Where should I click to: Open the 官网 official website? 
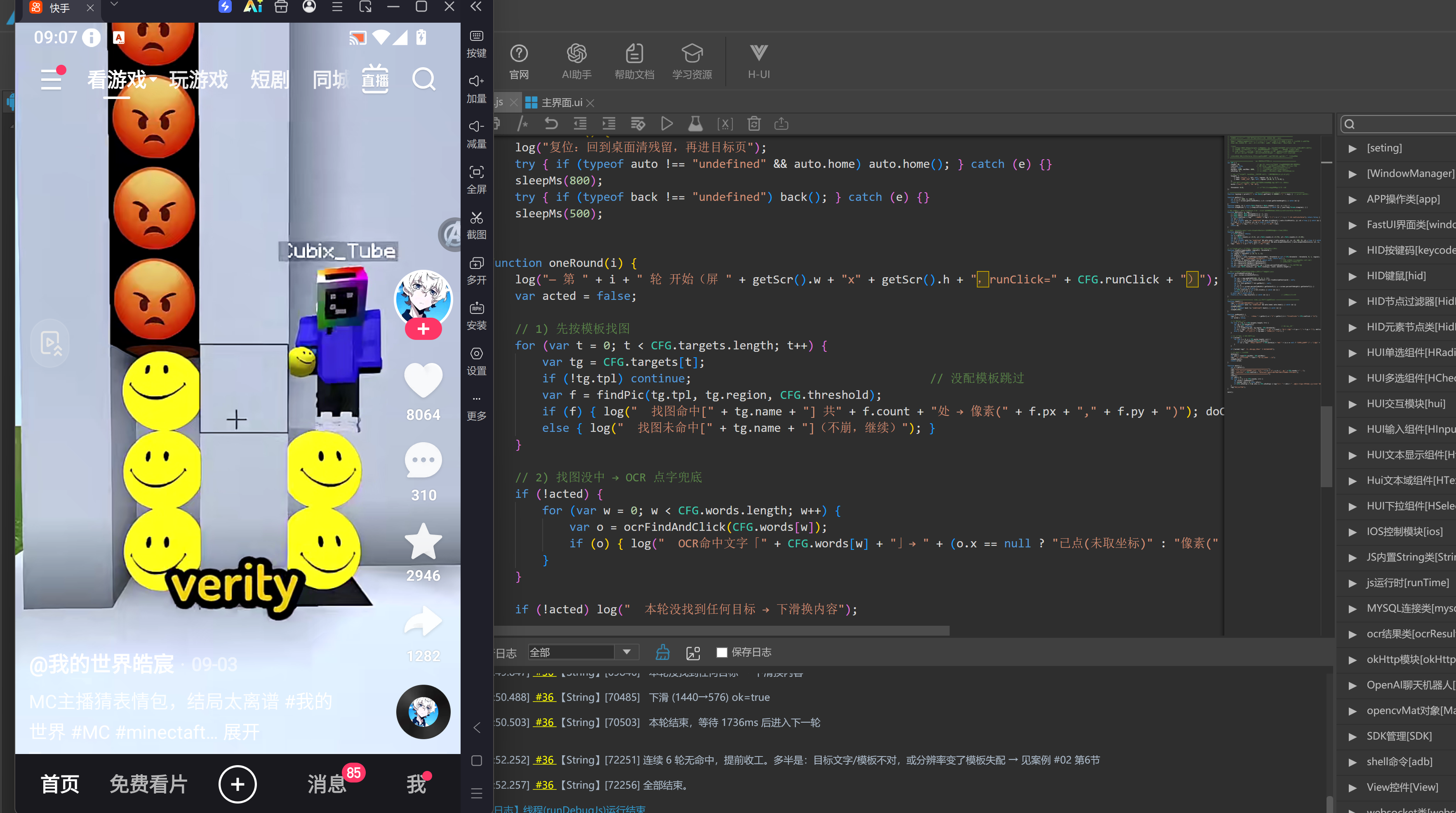[x=519, y=61]
